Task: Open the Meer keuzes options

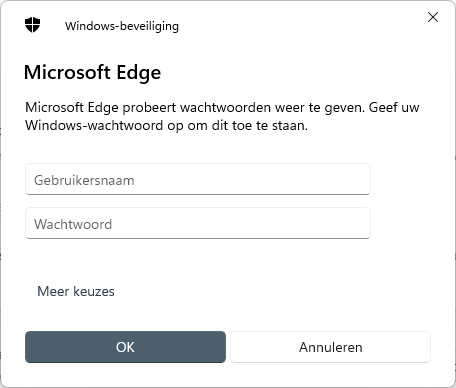Action: tap(76, 291)
